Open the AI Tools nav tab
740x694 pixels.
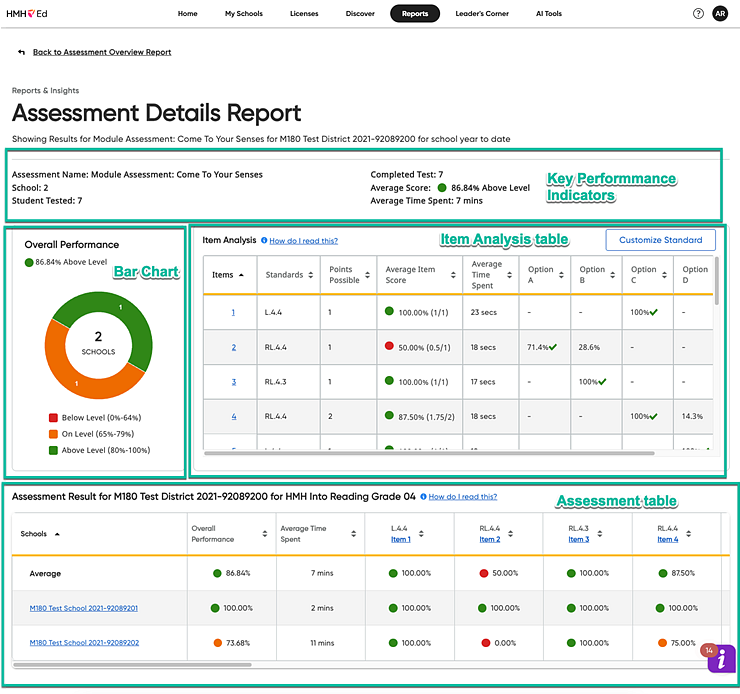[x=549, y=14]
